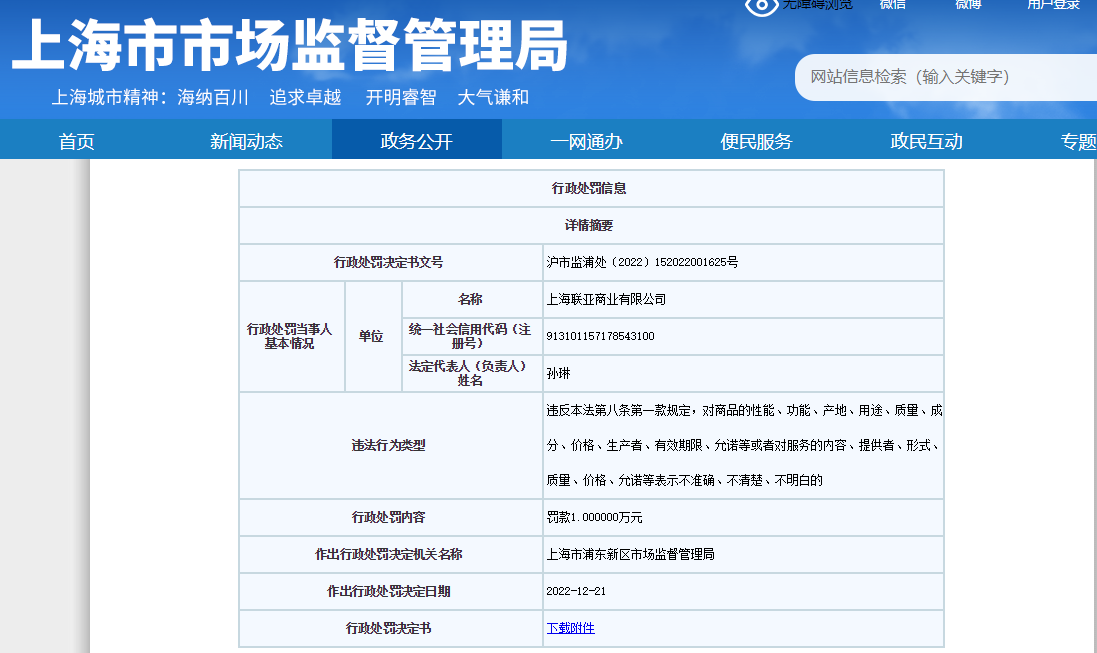Open the 微信 link in header
Viewport: 1097px width, 653px height.
(x=892, y=5)
